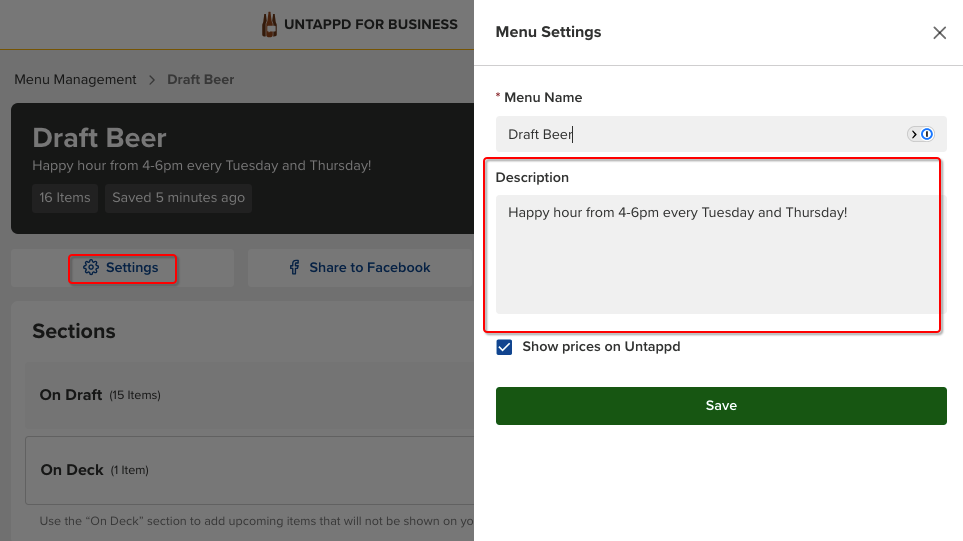Focus the Description text area

point(717,255)
